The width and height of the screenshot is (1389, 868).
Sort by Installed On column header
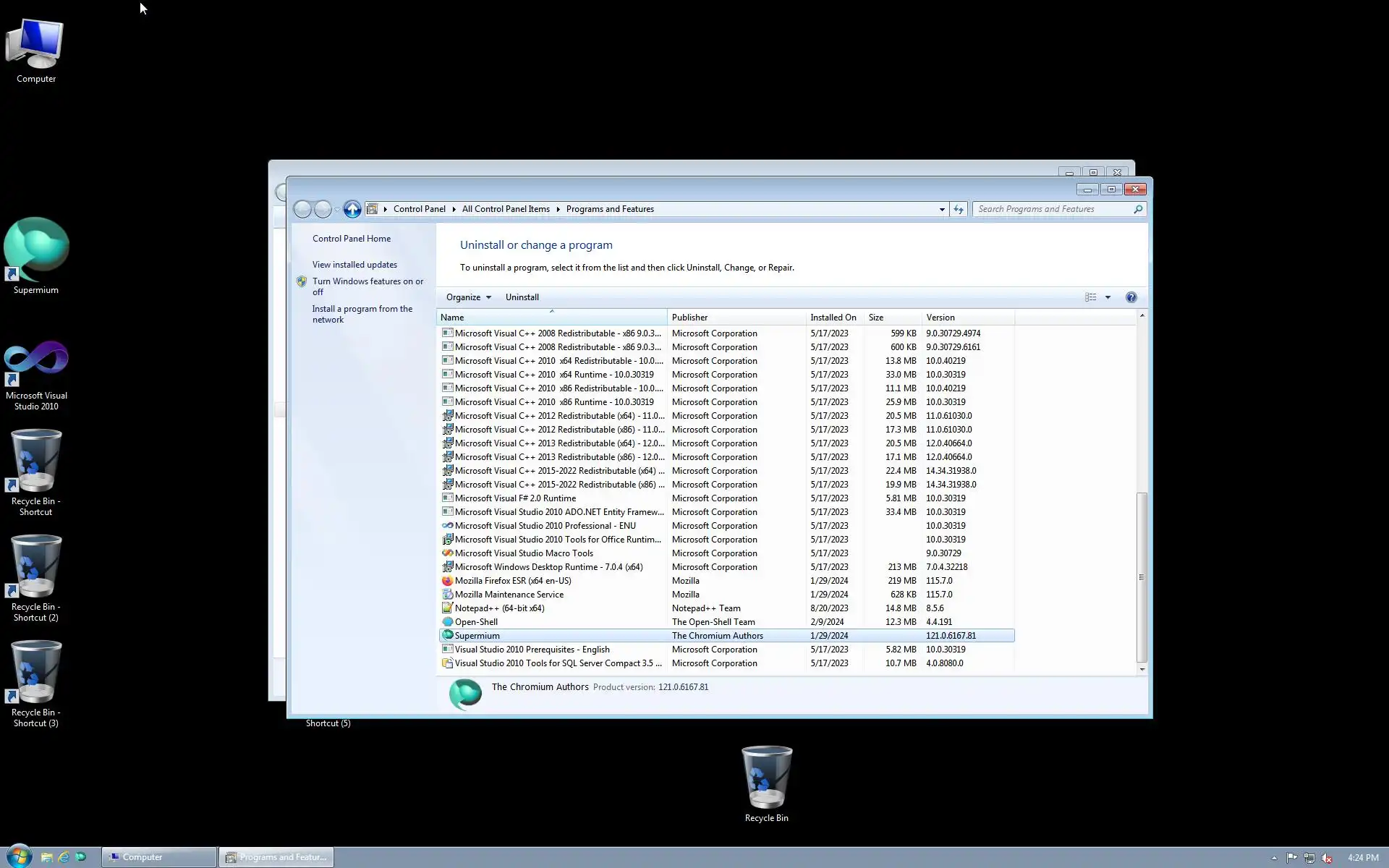[x=833, y=318]
